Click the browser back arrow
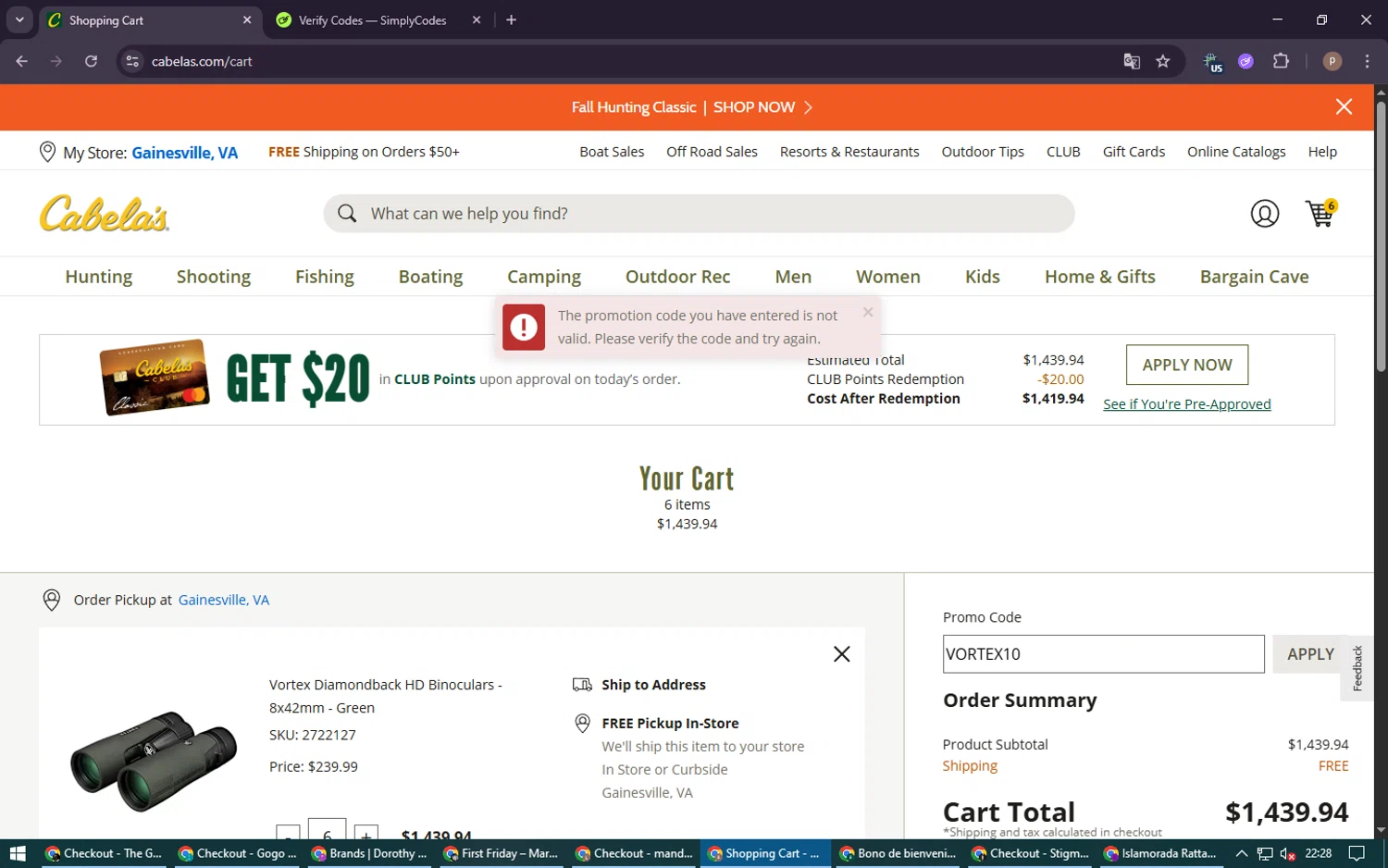 tap(22, 61)
